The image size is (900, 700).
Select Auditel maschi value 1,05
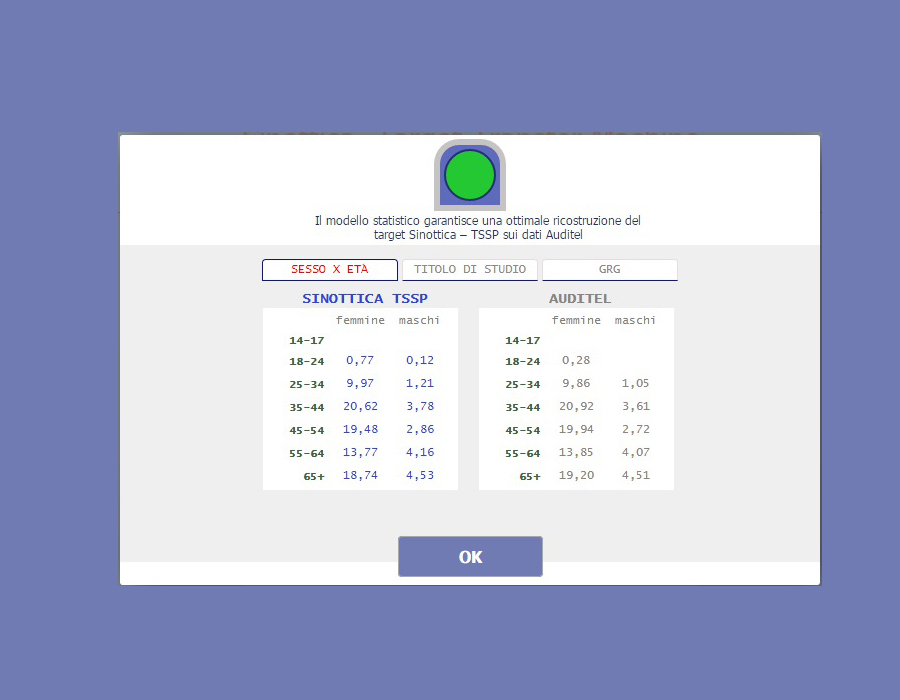(x=635, y=383)
